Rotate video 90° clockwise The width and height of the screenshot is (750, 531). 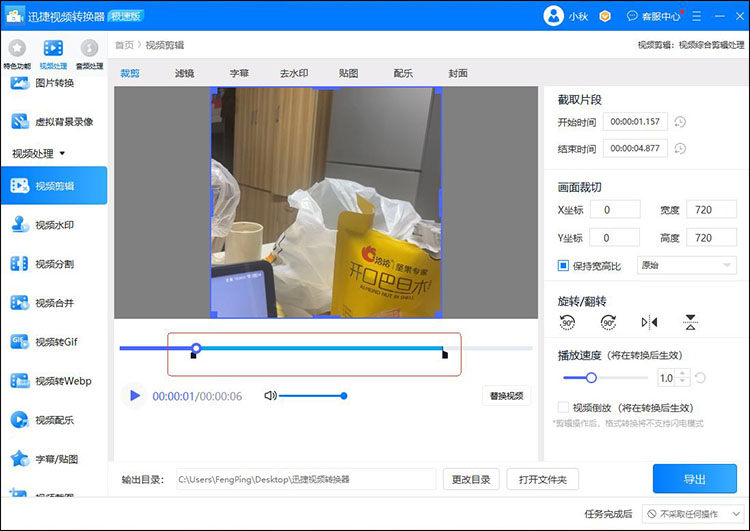click(608, 322)
